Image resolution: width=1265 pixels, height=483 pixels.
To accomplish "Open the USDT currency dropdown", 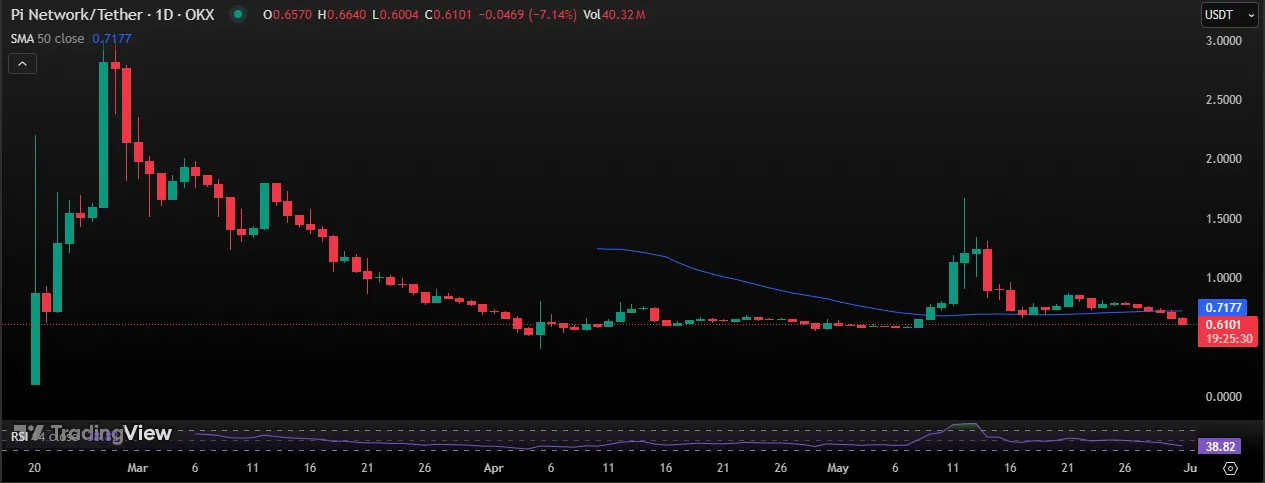I will 1229,15.
